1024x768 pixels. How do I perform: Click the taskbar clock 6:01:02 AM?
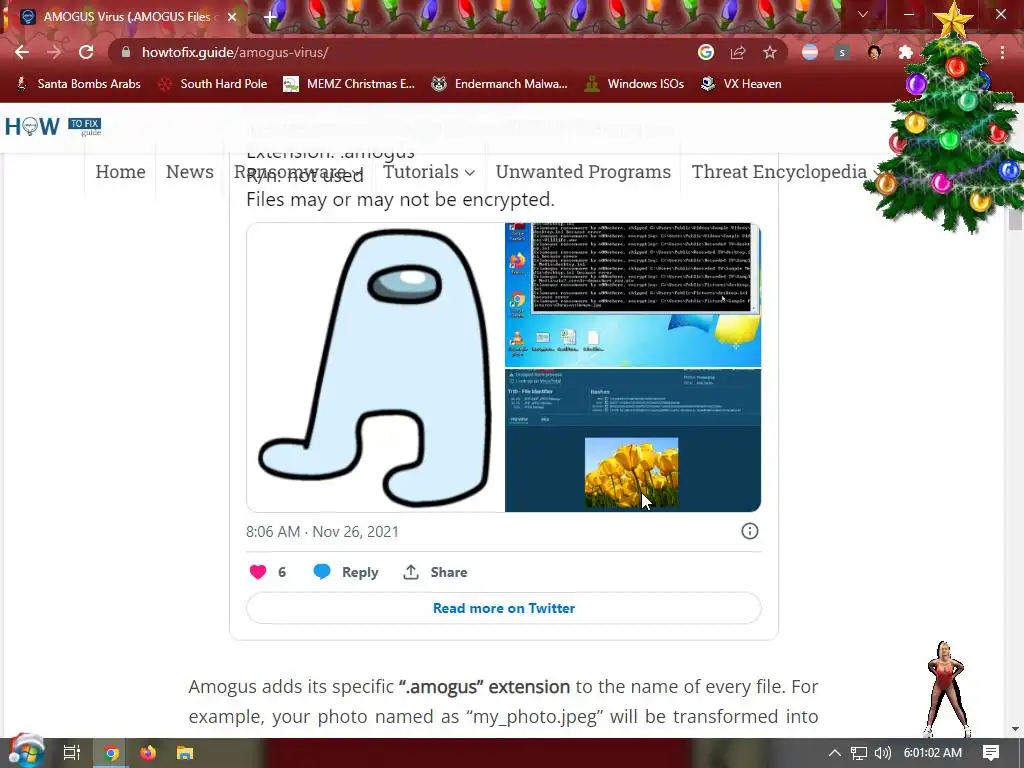tap(933, 753)
